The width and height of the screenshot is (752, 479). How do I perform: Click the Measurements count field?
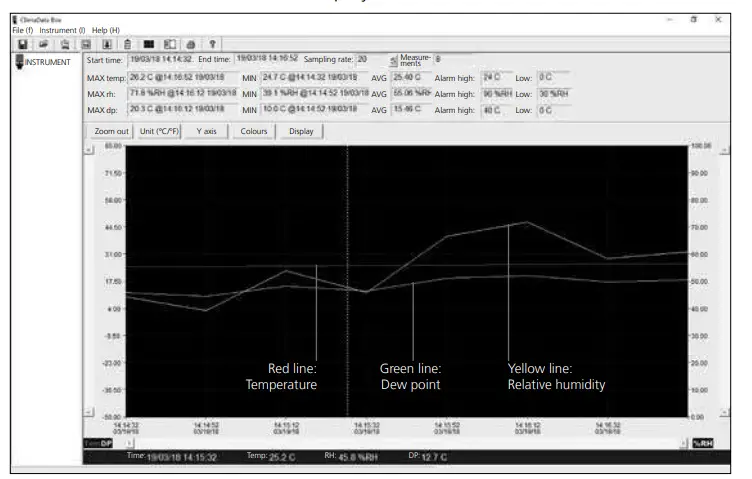click(452, 59)
